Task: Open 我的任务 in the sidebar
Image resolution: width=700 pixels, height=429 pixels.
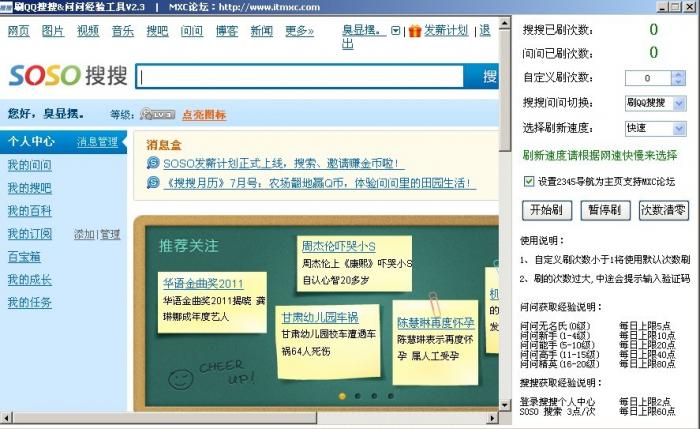Action: (29, 303)
